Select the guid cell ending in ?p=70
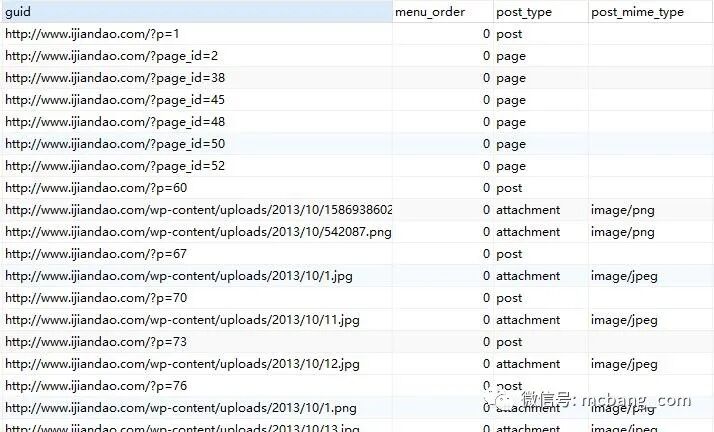This screenshot has width=714, height=432. click(x=197, y=298)
